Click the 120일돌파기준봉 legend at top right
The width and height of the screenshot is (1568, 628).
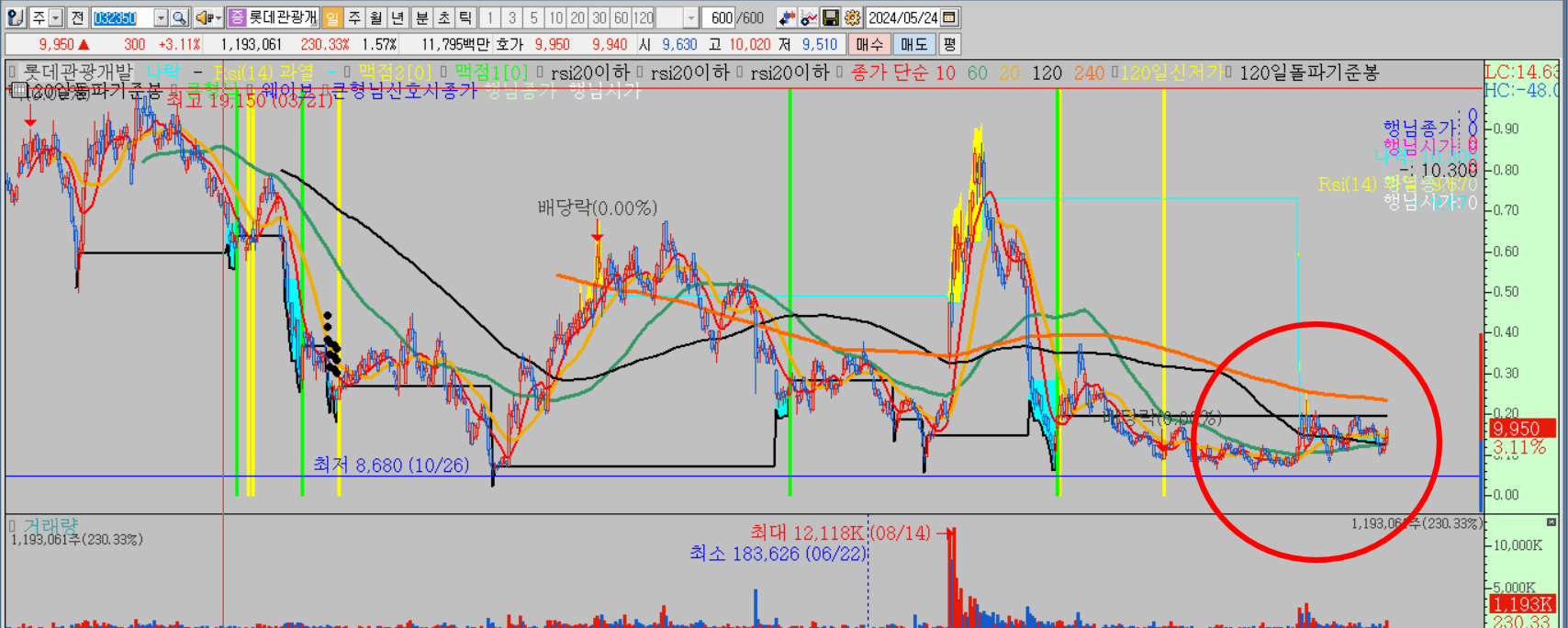pos(1308,73)
